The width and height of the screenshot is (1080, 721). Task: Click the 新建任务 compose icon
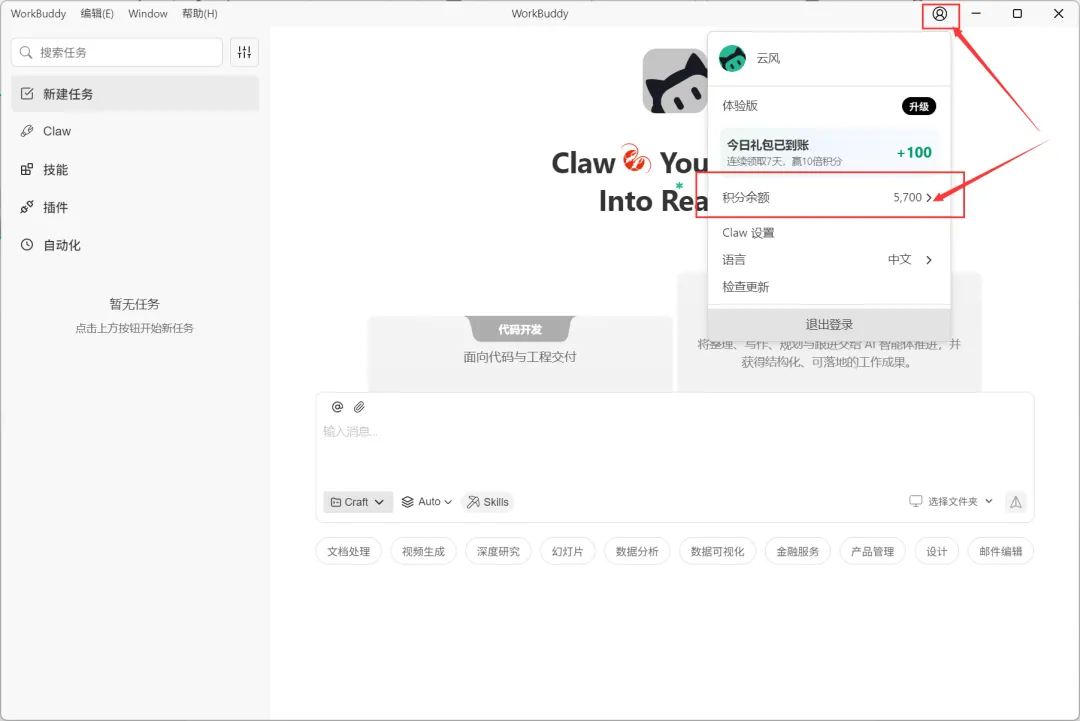27,94
